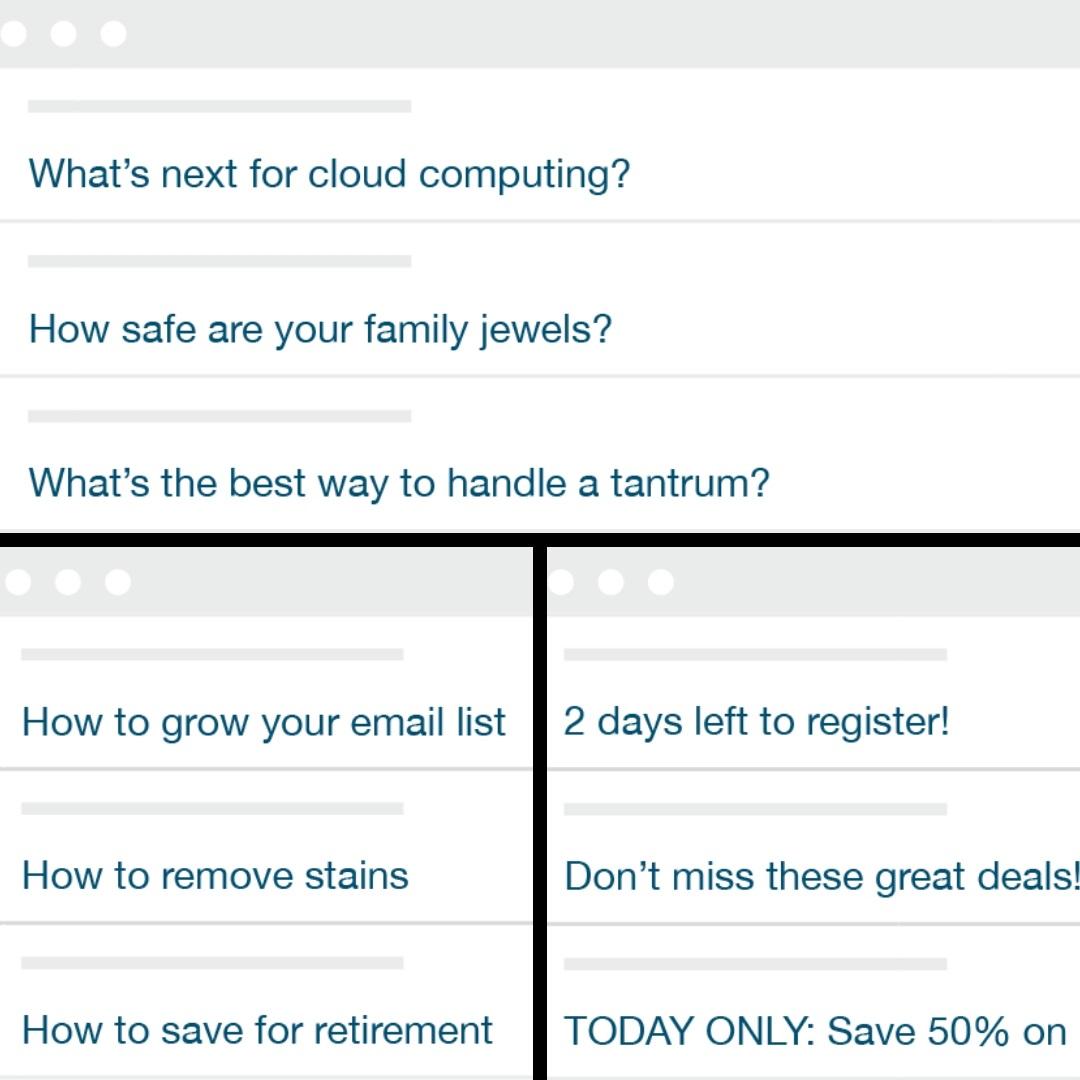Click the gray bar above "2 days left to register!"
The height and width of the screenshot is (1080, 1080).
pos(755,654)
